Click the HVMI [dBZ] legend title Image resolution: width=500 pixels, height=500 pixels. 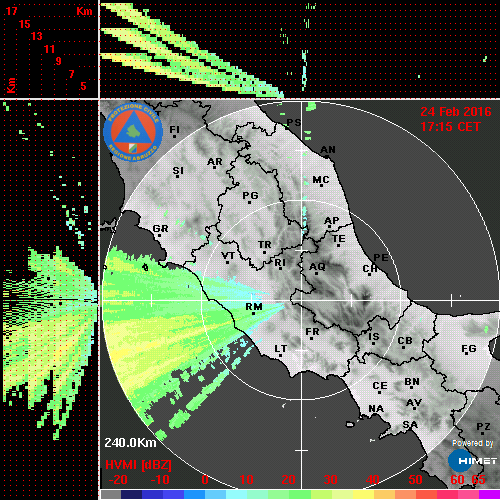click(138, 465)
